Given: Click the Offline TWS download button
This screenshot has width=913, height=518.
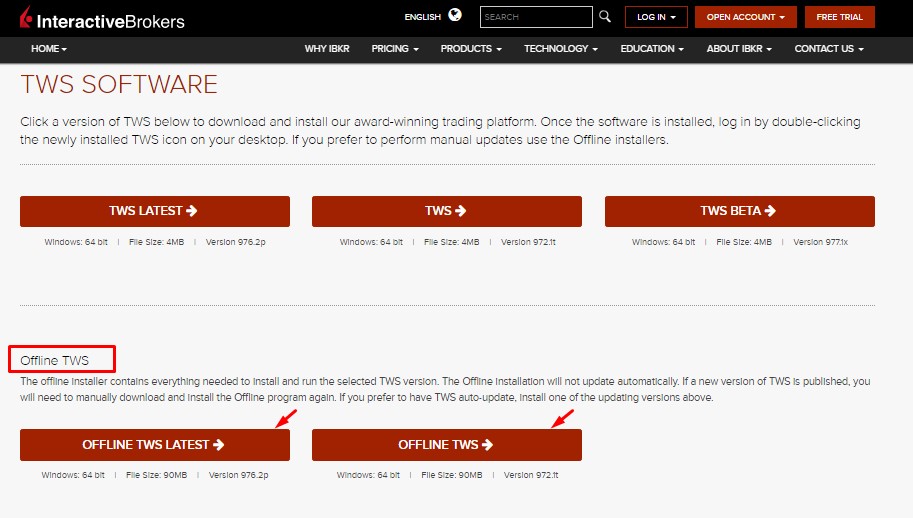Looking at the screenshot, I should point(446,445).
